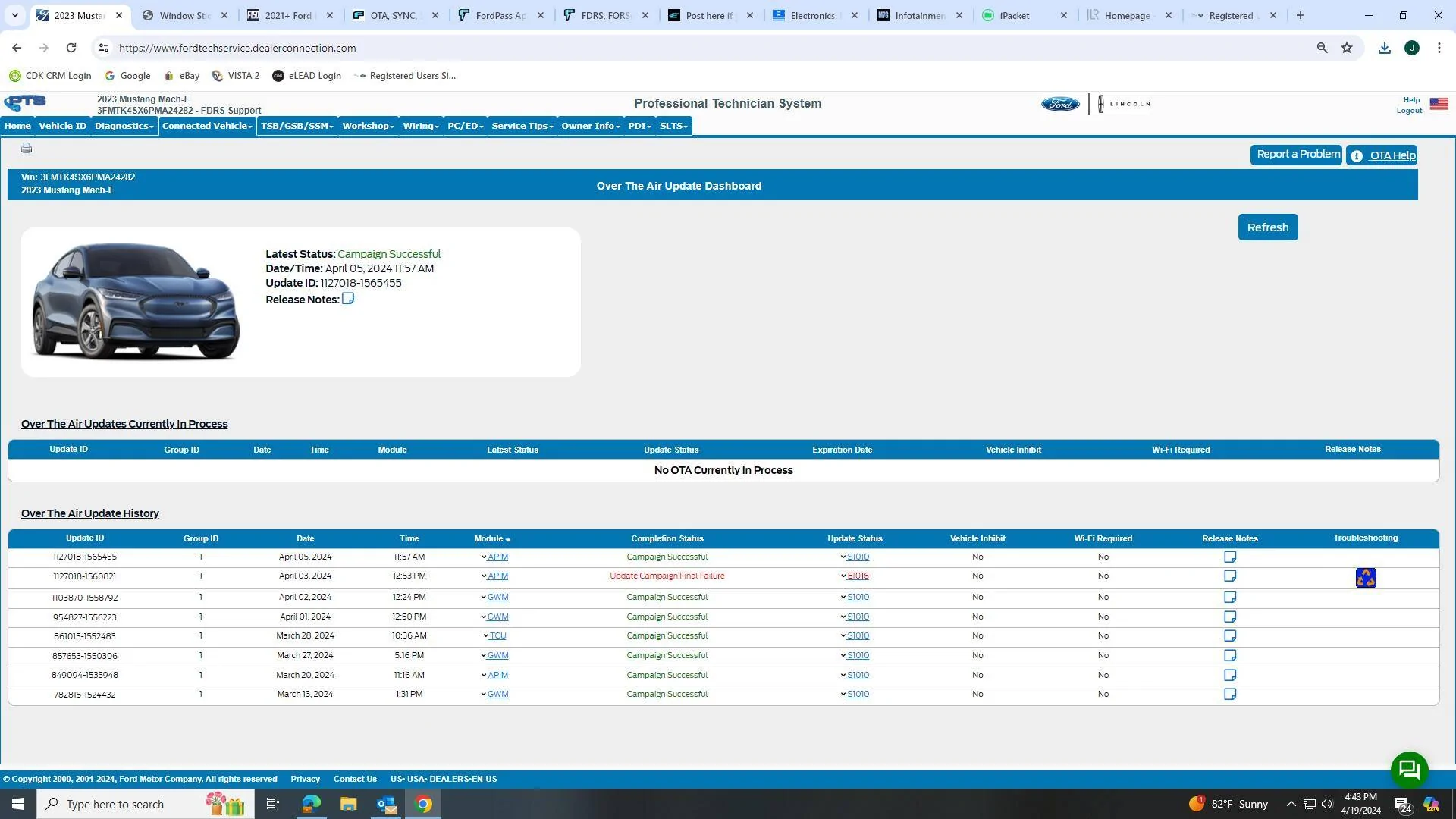
Task: Expand the Owner Info menu
Action: (591, 126)
